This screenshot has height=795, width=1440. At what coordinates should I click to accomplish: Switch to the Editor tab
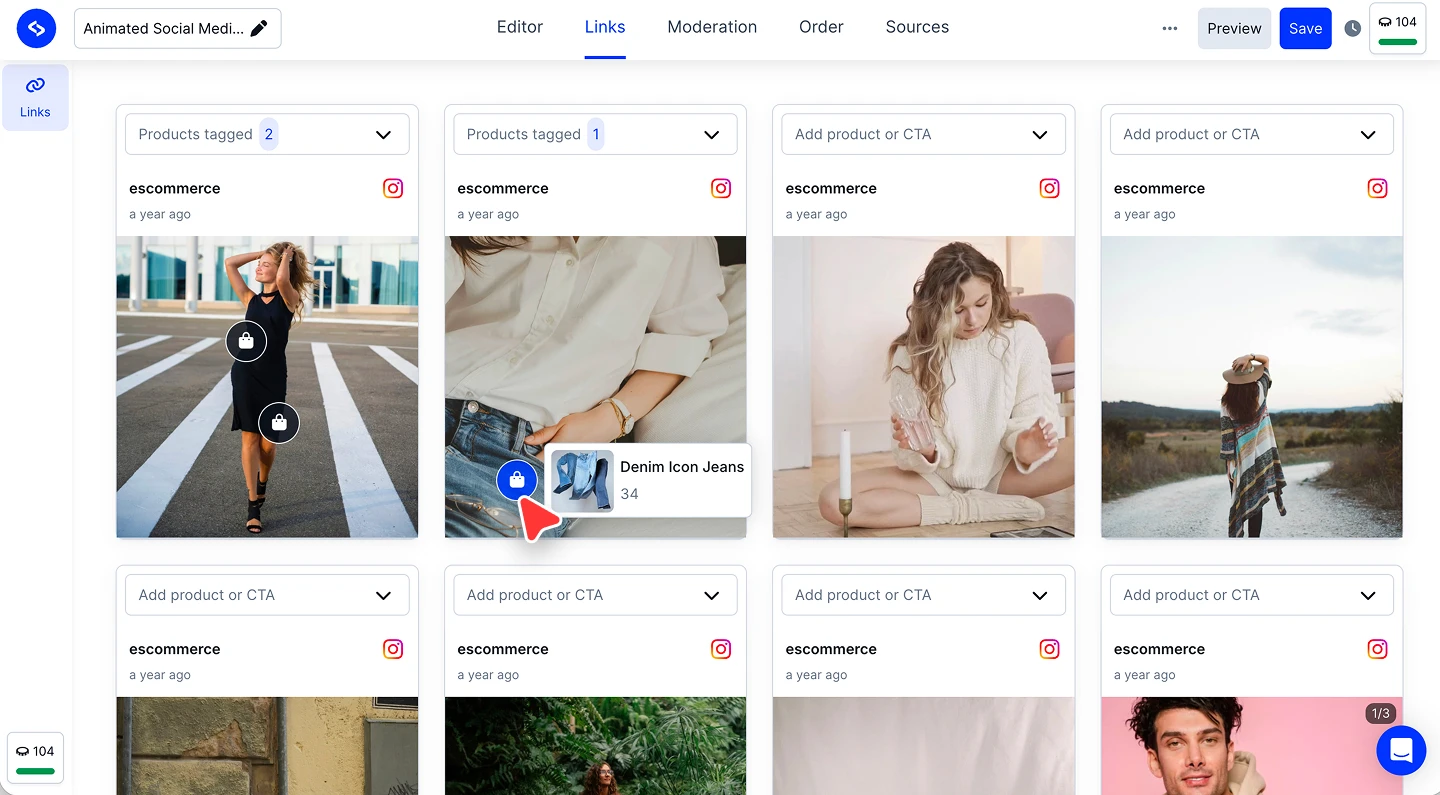(x=520, y=28)
